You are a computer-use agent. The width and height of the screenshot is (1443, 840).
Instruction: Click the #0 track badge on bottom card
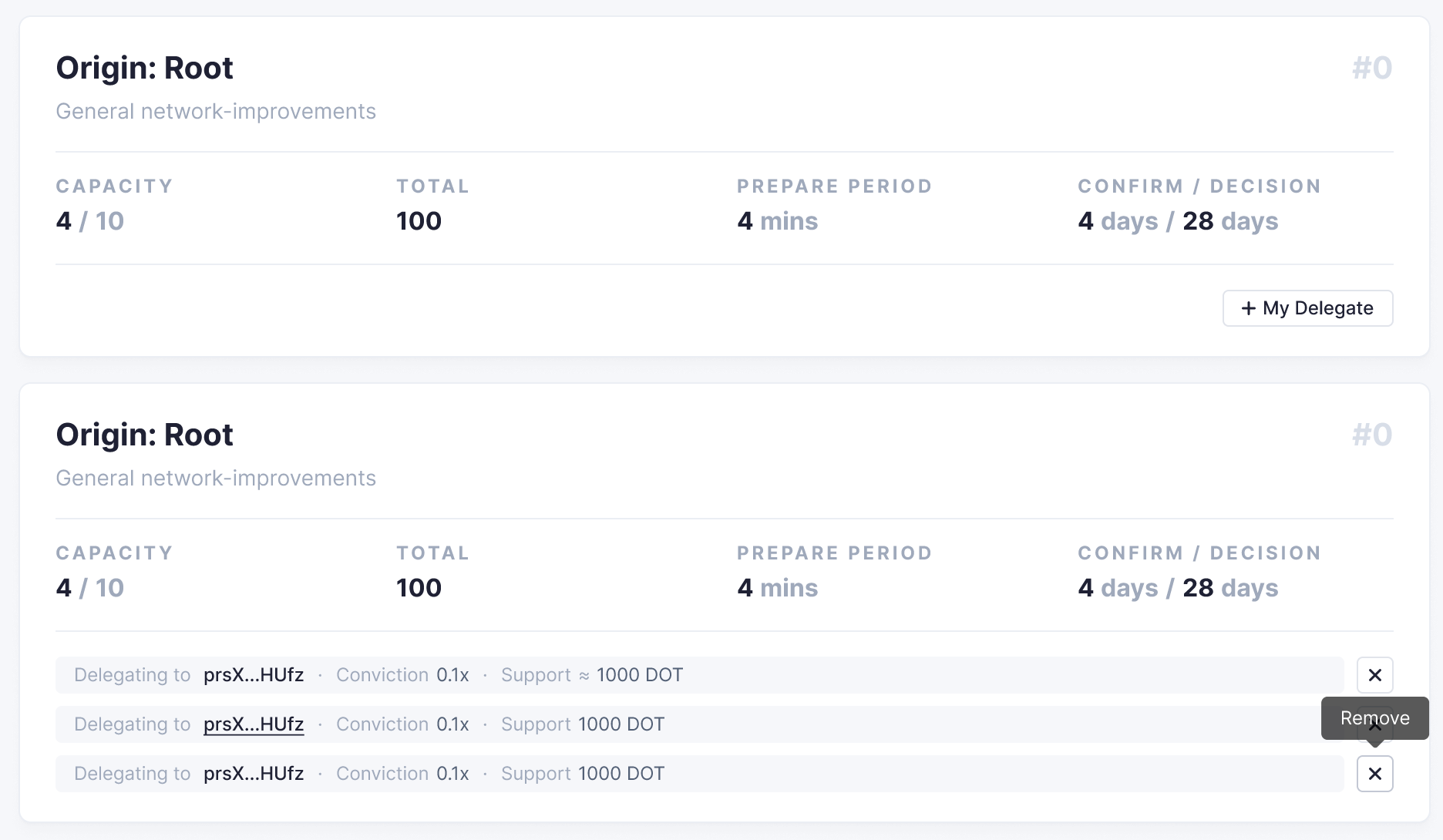[1372, 435]
